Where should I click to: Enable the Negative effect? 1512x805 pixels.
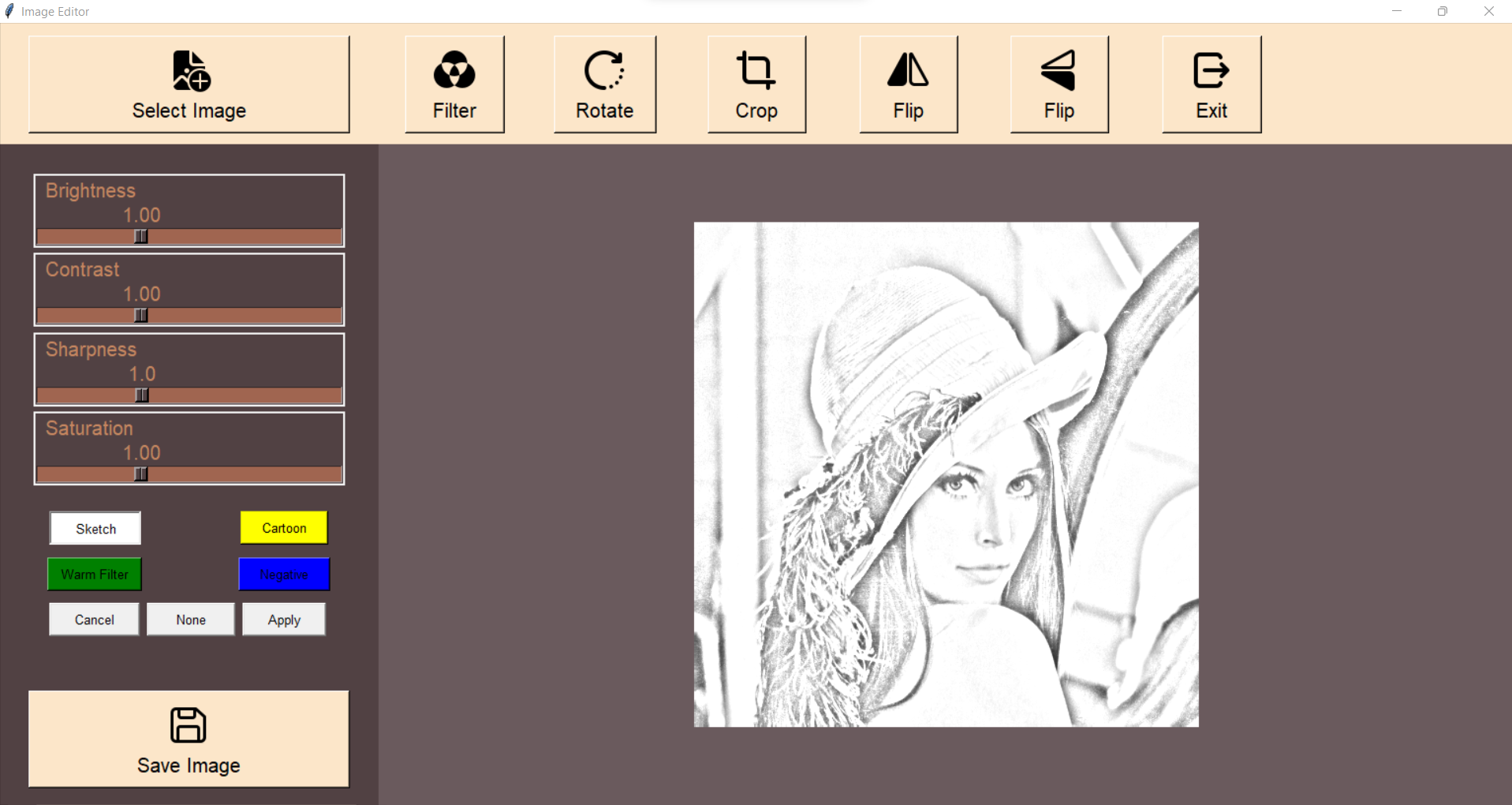284,574
